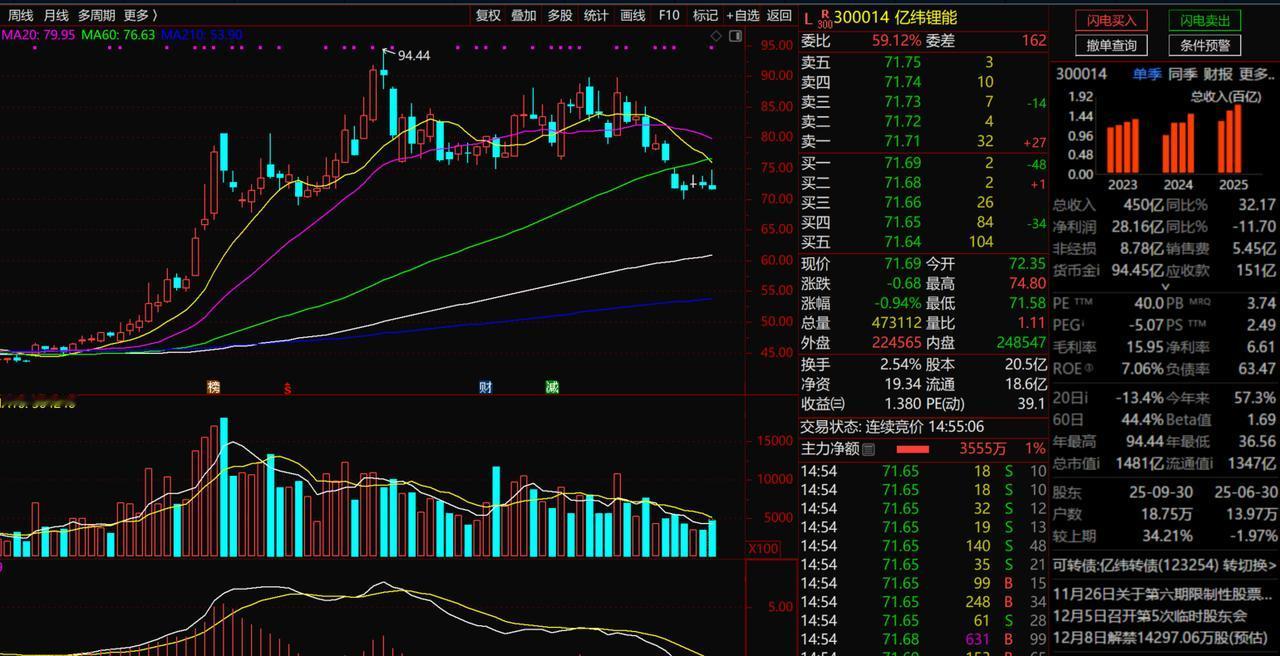Open the red S marker on the chart
The image size is (1280, 656).
pos(288,387)
